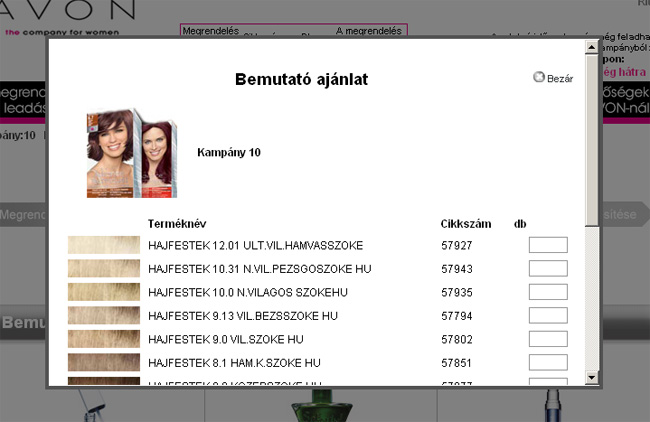Click the scrollbar down arrow in dialog
The image size is (650, 422).
click(592, 377)
